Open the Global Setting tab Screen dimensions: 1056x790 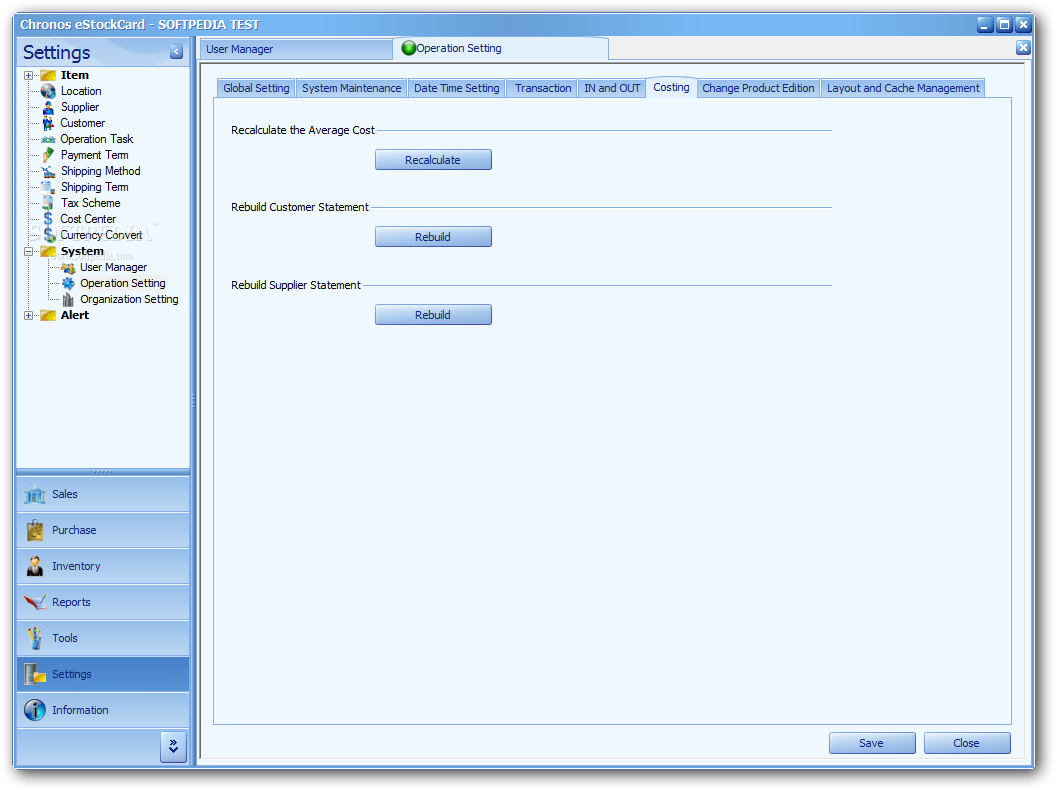coord(256,88)
